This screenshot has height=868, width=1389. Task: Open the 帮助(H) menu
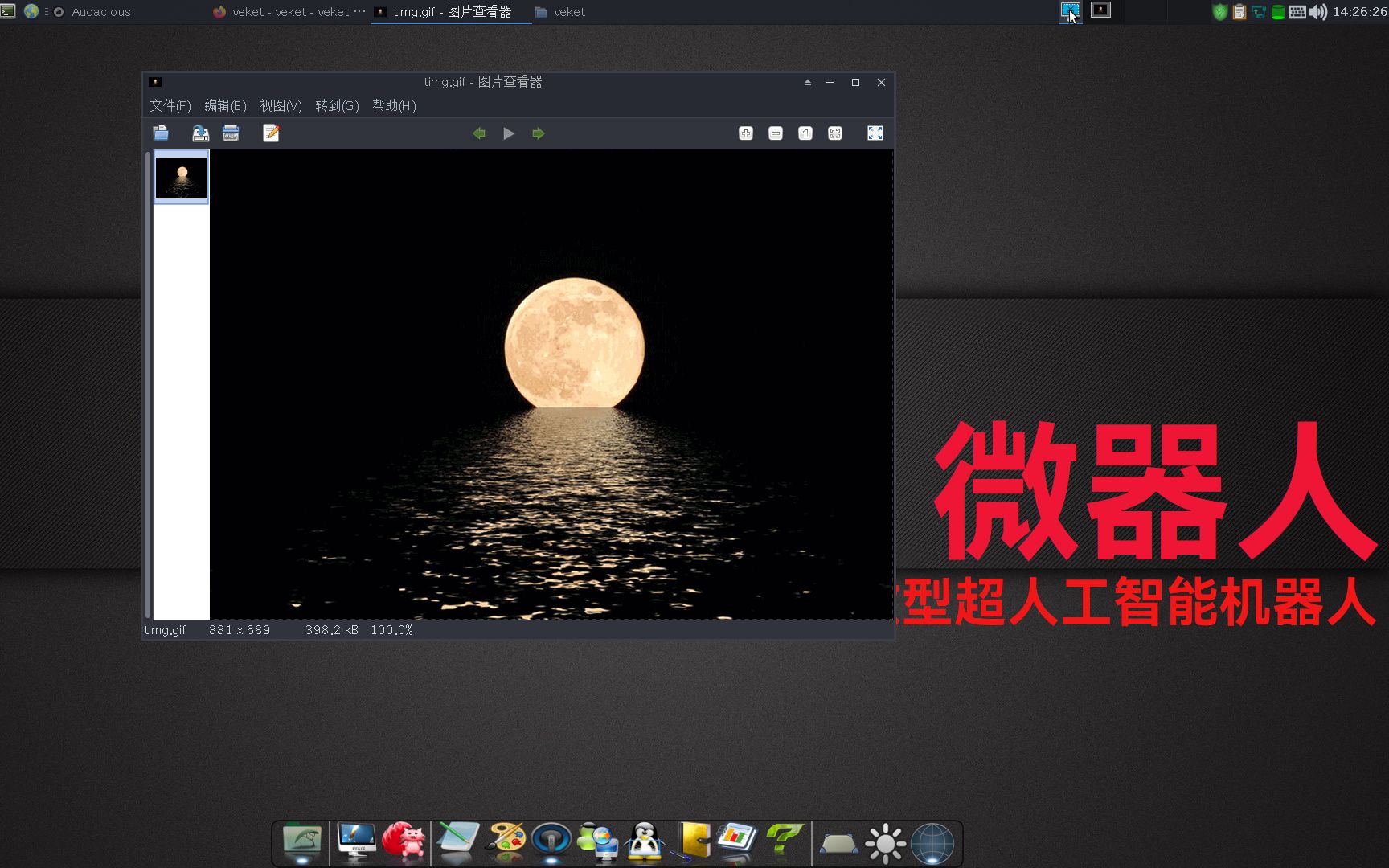(394, 105)
